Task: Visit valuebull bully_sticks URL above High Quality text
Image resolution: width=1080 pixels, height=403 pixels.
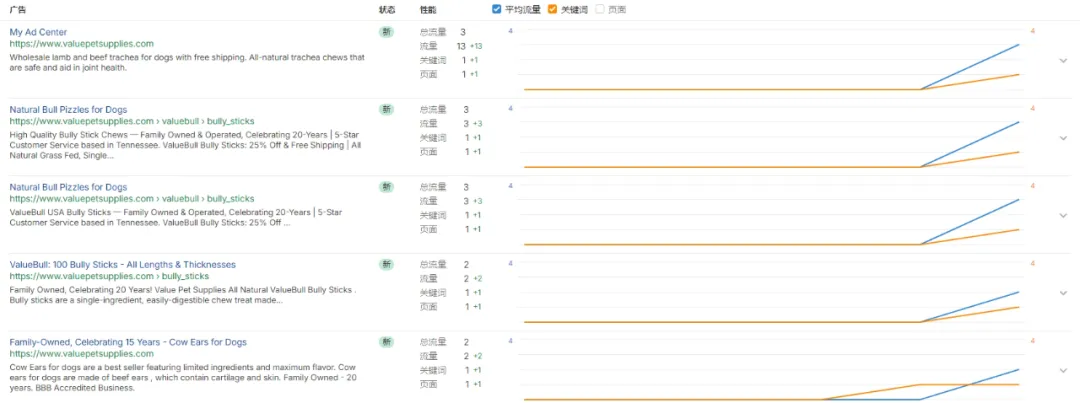Action: 132,121
